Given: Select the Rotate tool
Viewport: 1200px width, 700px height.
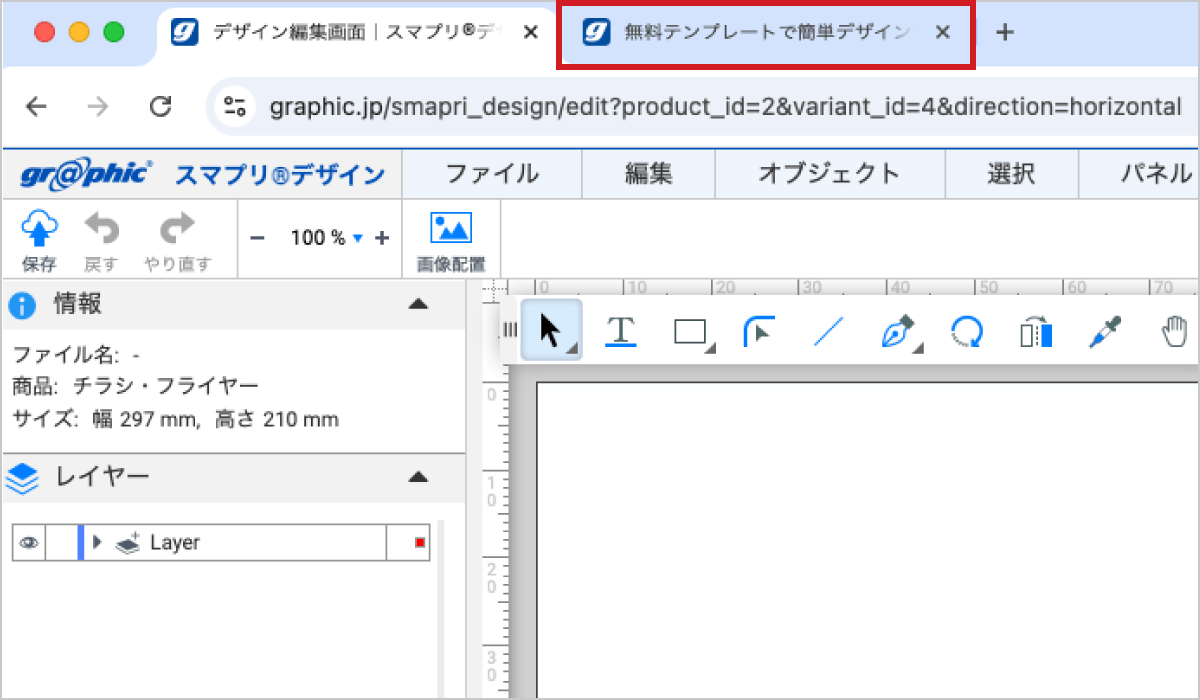Looking at the screenshot, I should pos(966,331).
